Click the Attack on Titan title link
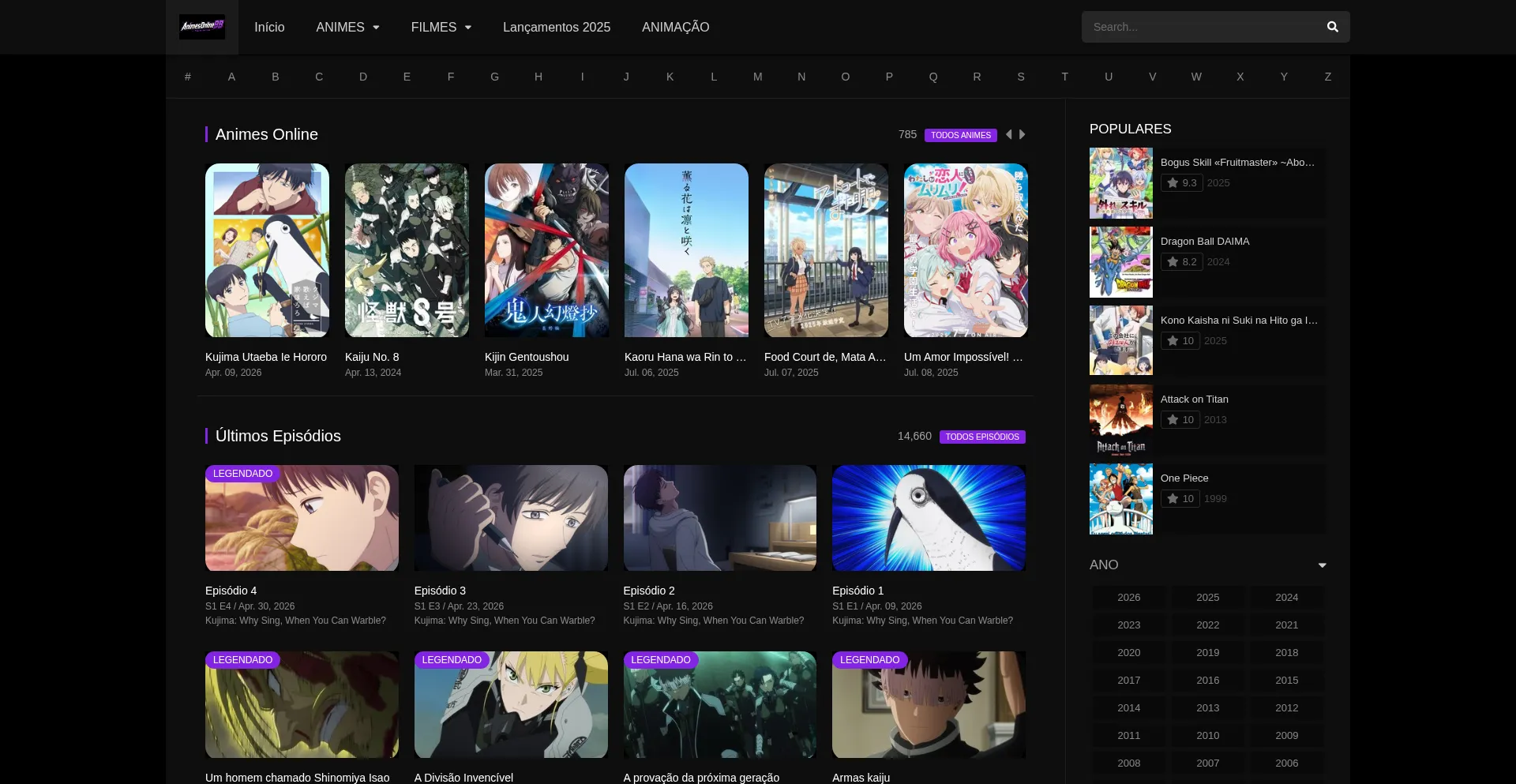Image resolution: width=1516 pixels, height=784 pixels. pos(1195,400)
